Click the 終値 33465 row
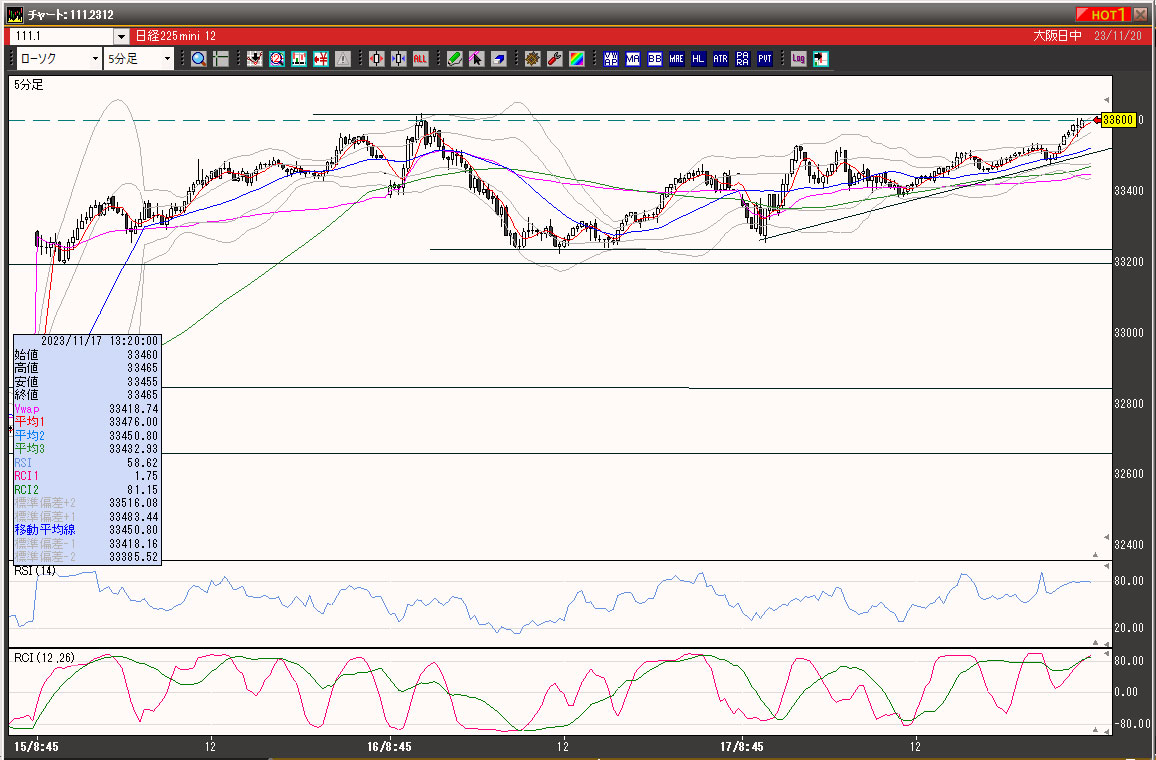Image resolution: width=1156 pixels, height=760 pixels. tap(86, 395)
